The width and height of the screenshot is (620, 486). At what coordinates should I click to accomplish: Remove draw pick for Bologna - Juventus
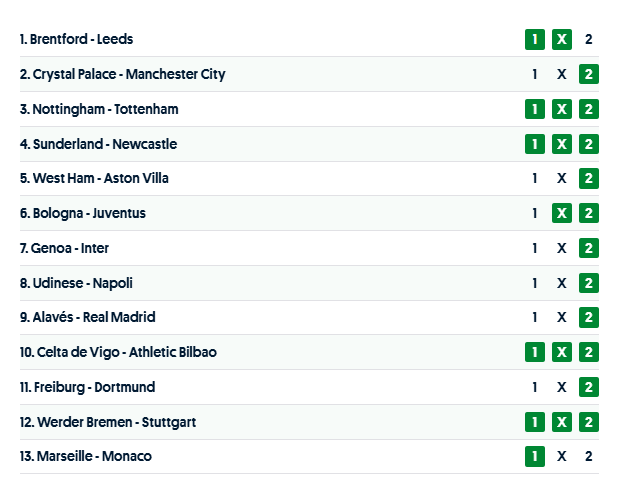pos(562,213)
